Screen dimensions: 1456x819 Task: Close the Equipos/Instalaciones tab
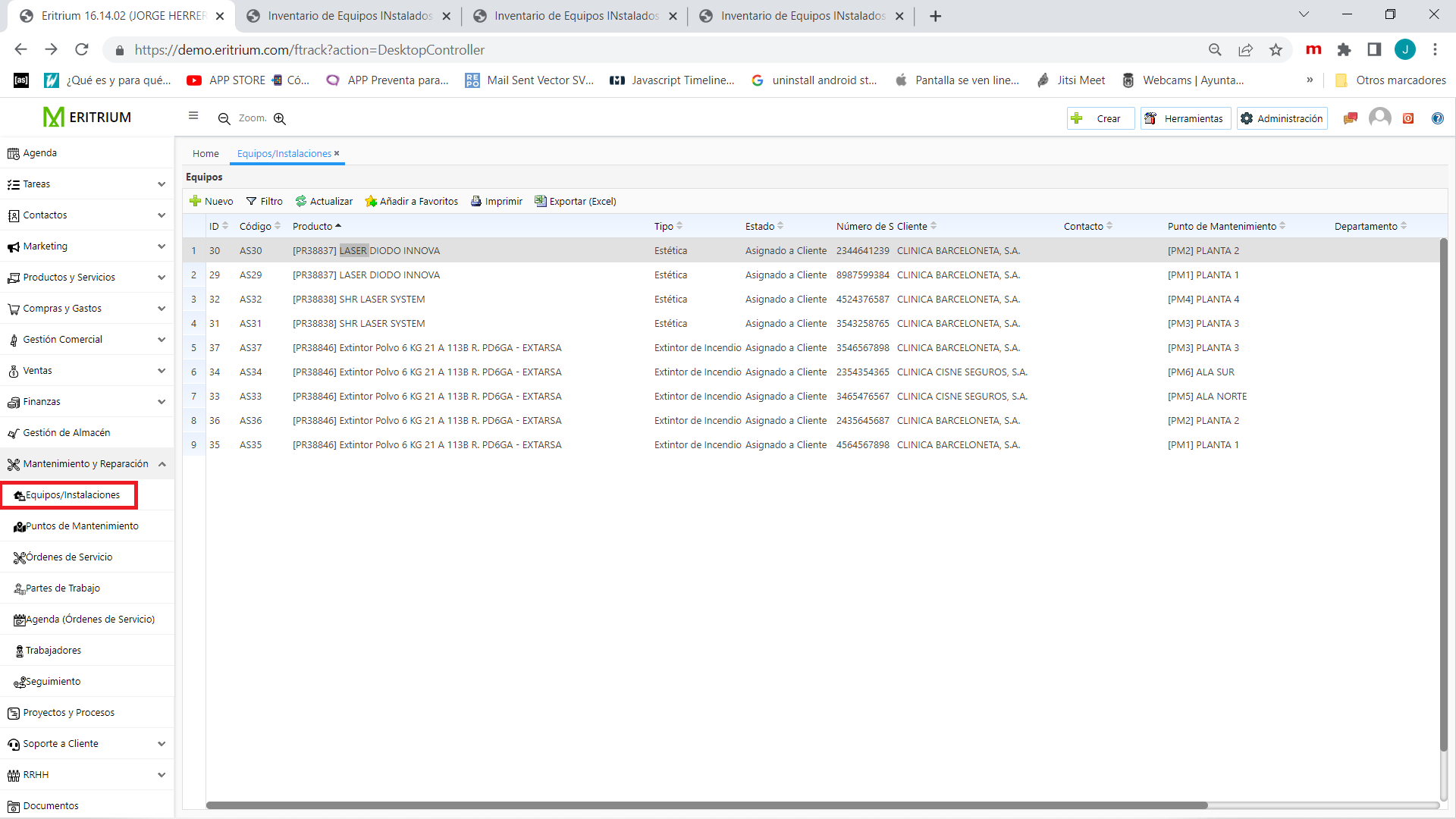pos(337,153)
